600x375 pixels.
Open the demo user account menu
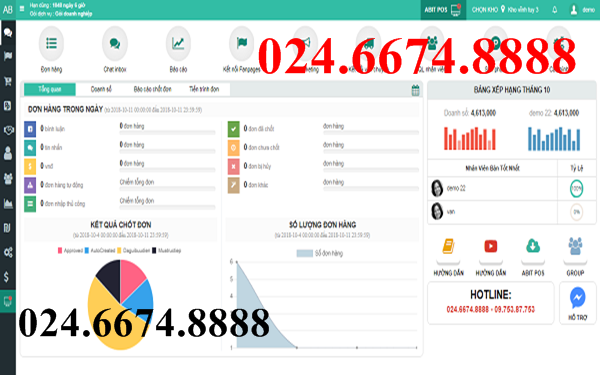[582, 10]
